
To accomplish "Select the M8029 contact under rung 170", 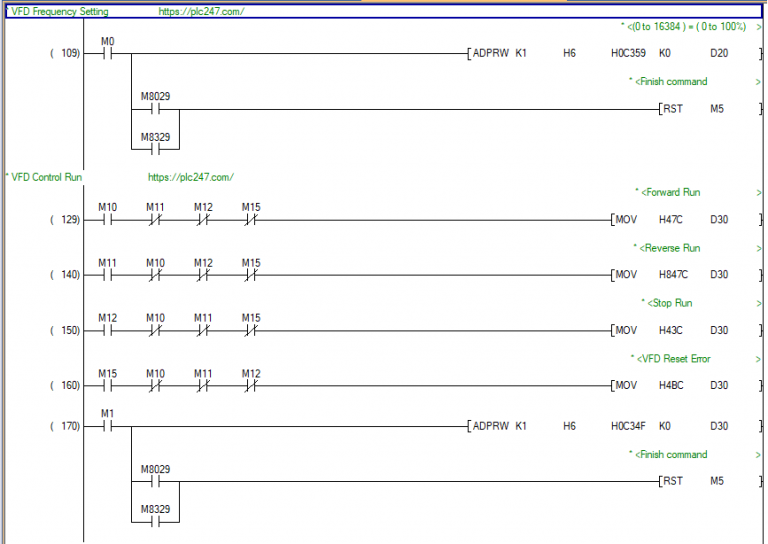I will pyautogui.click(x=155, y=482).
